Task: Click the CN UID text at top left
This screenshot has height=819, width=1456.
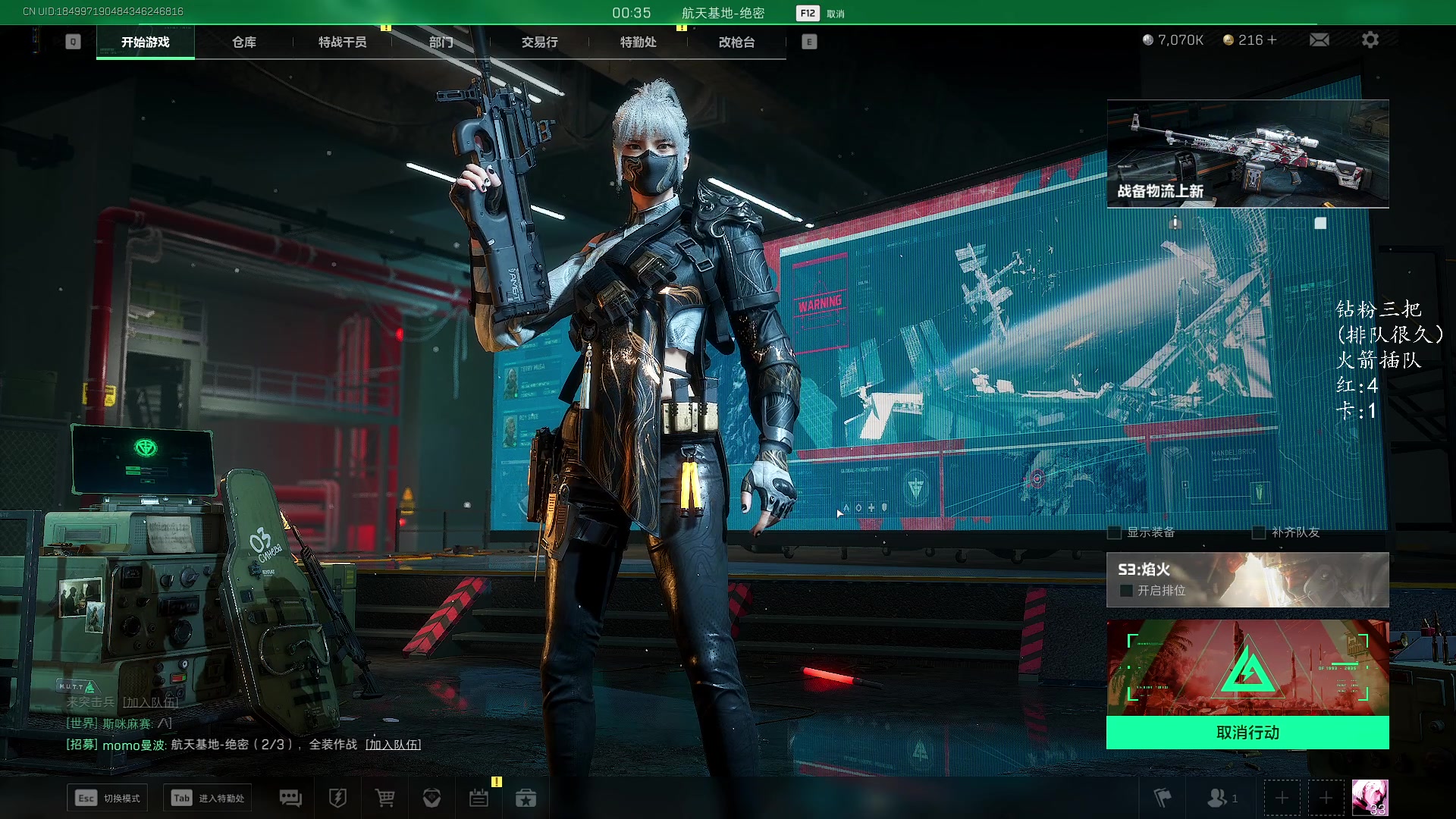Action: click(102, 11)
